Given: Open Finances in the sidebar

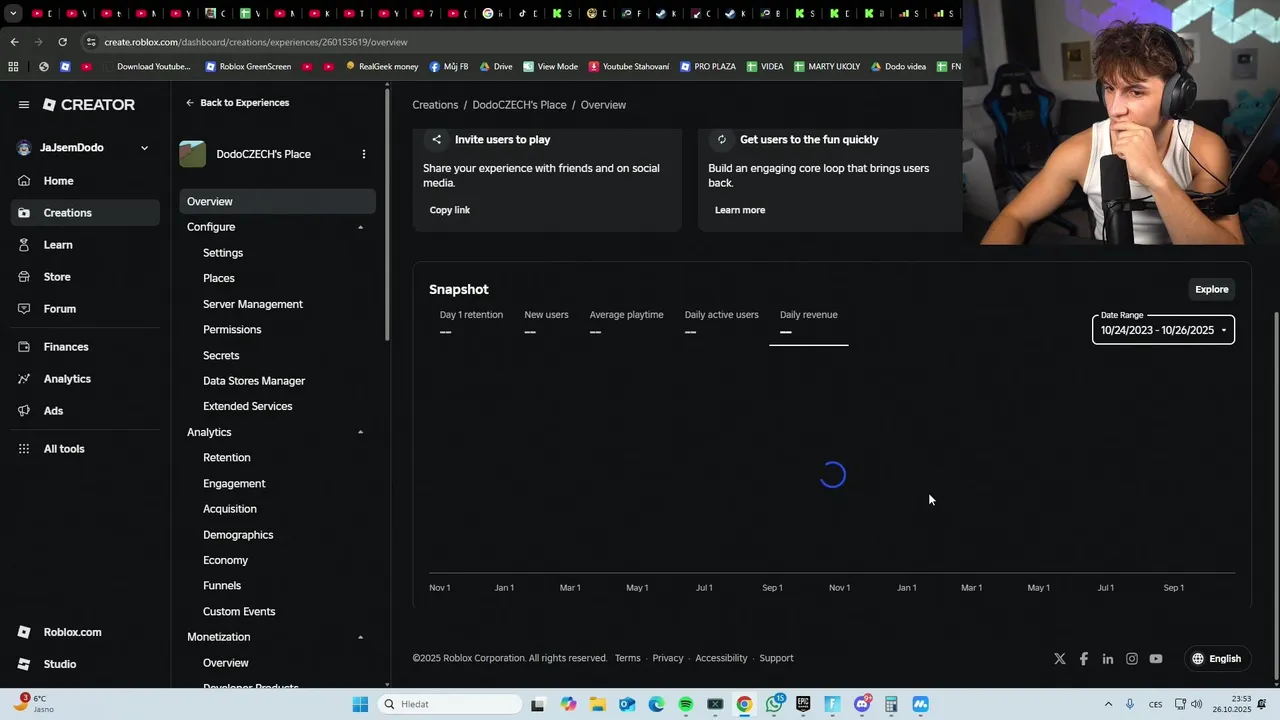Looking at the screenshot, I should [x=66, y=347].
